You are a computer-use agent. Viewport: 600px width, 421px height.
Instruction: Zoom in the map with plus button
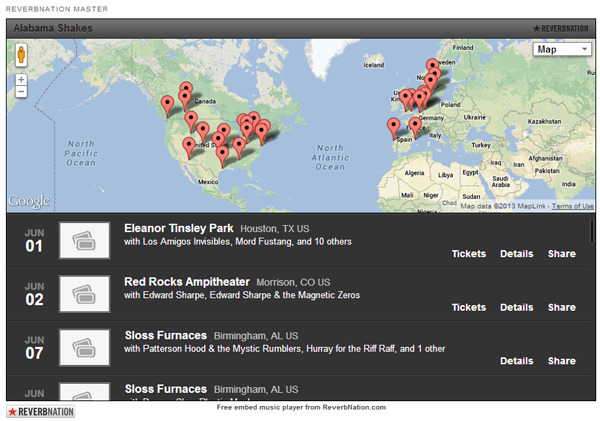pos(21,79)
